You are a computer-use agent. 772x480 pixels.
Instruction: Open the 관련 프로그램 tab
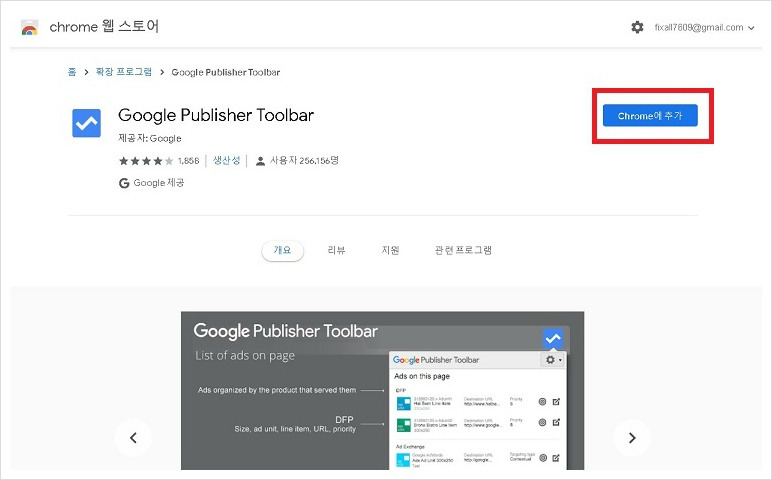point(463,251)
